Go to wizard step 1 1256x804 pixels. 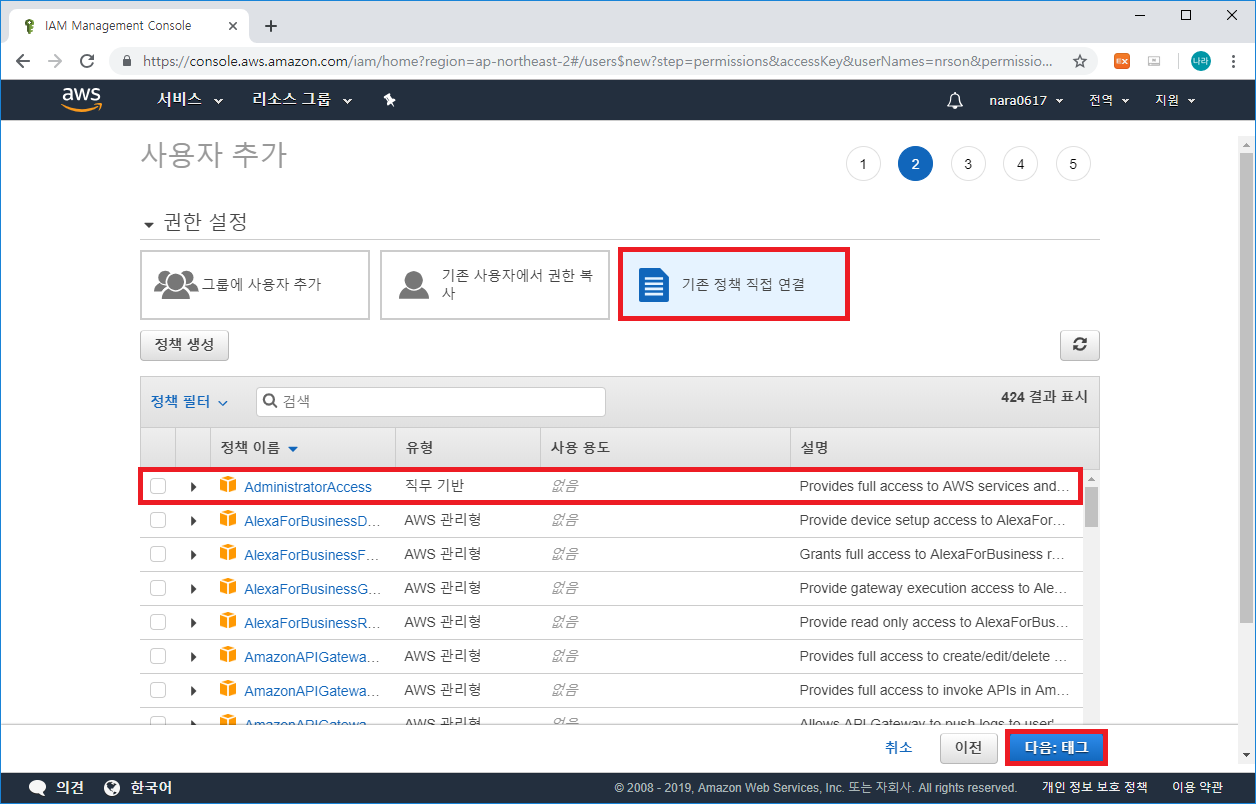[x=863, y=164]
